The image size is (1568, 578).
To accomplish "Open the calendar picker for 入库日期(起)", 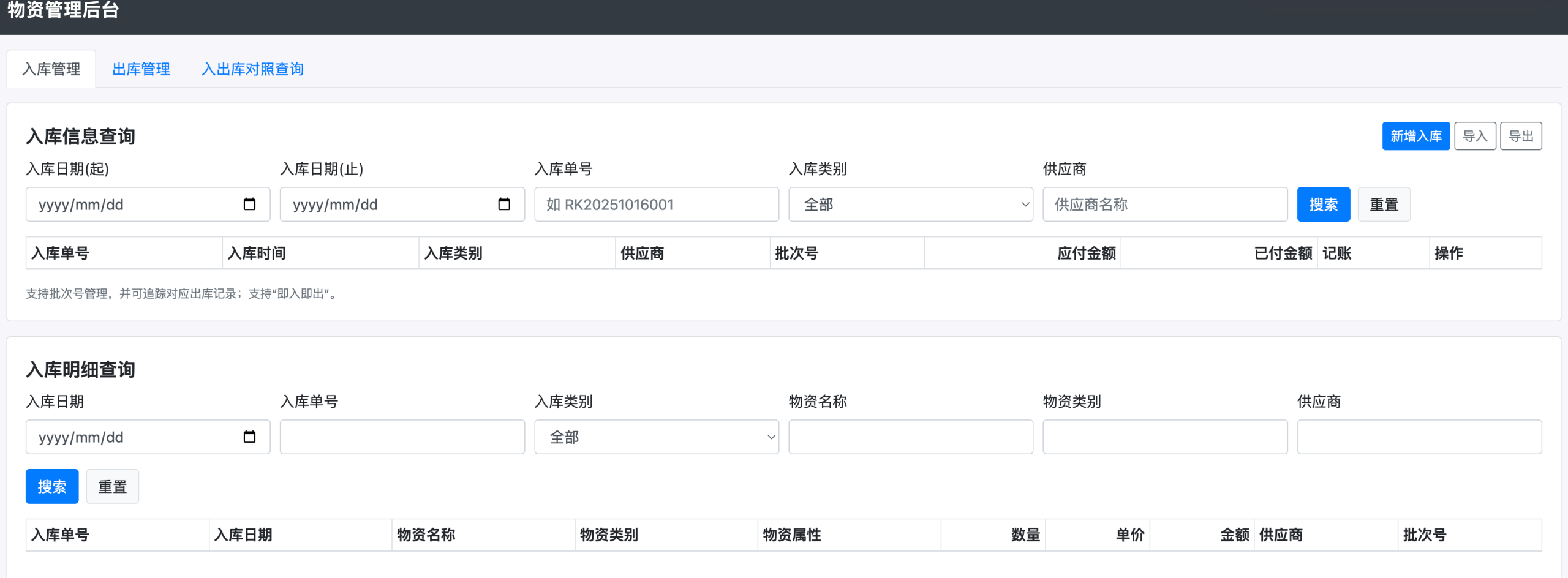I will pyautogui.click(x=249, y=204).
